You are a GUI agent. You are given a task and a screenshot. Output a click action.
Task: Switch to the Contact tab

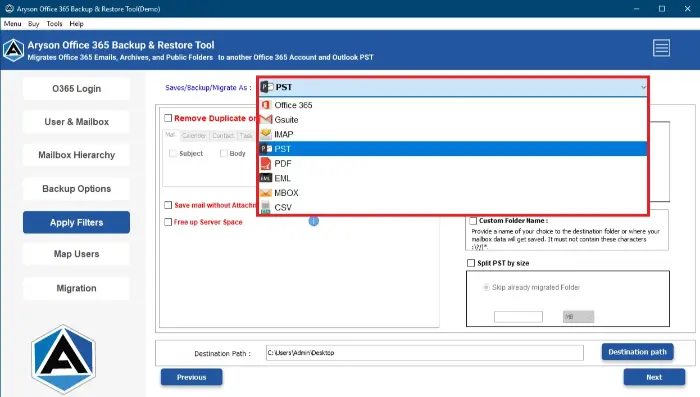click(x=223, y=135)
